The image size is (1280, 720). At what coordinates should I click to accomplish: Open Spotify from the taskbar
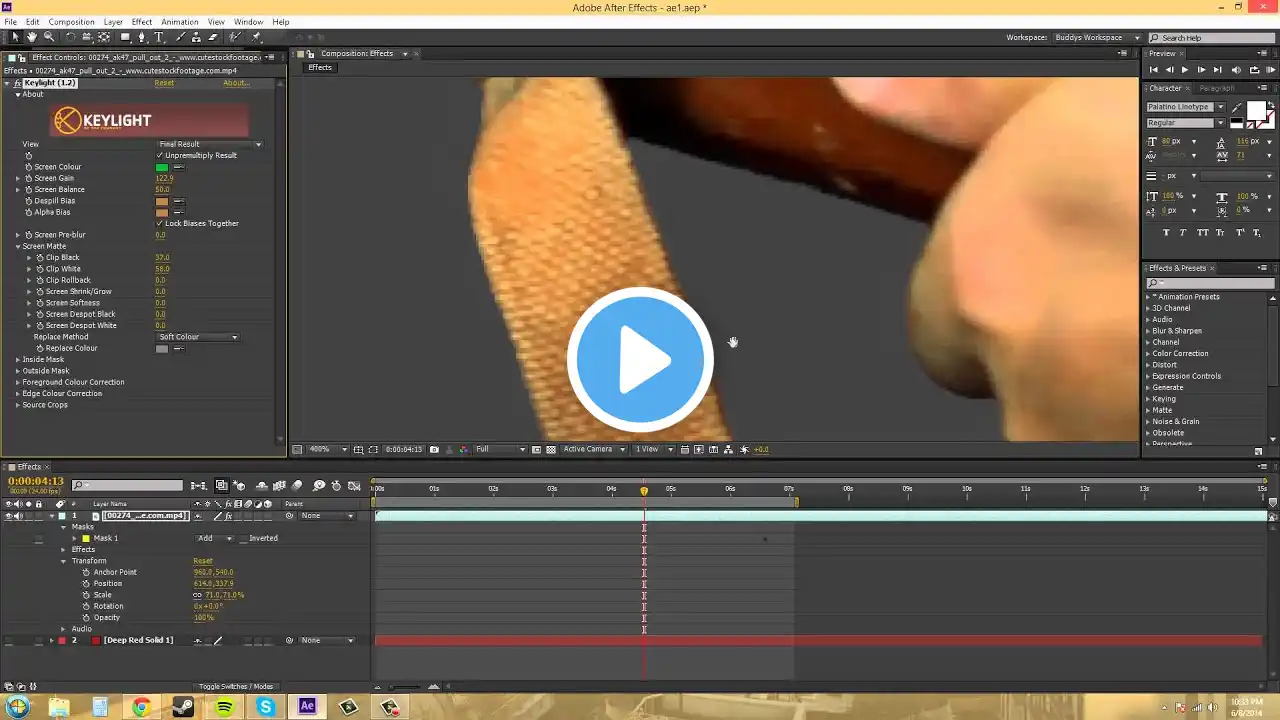(224, 707)
